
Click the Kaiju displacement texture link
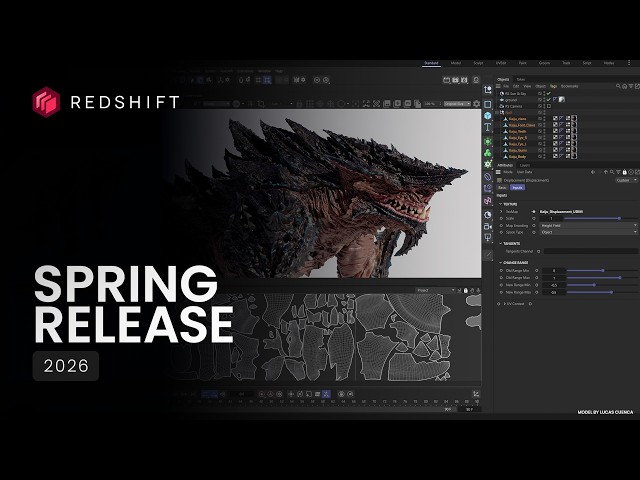click(x=561, y=211)
